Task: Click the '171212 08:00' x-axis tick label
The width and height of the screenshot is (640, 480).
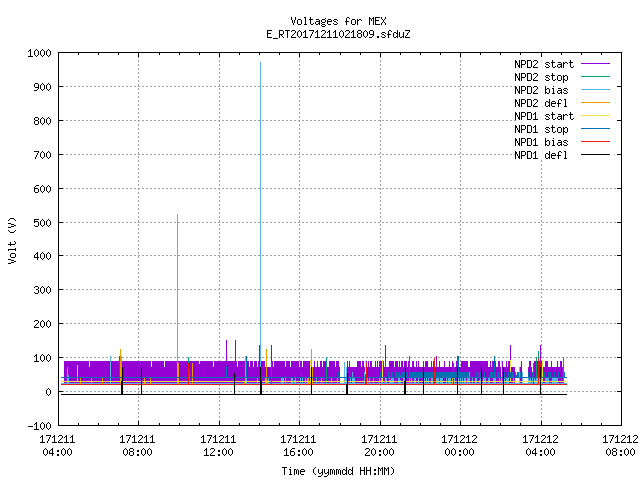Action: click(x=620, y=445)
